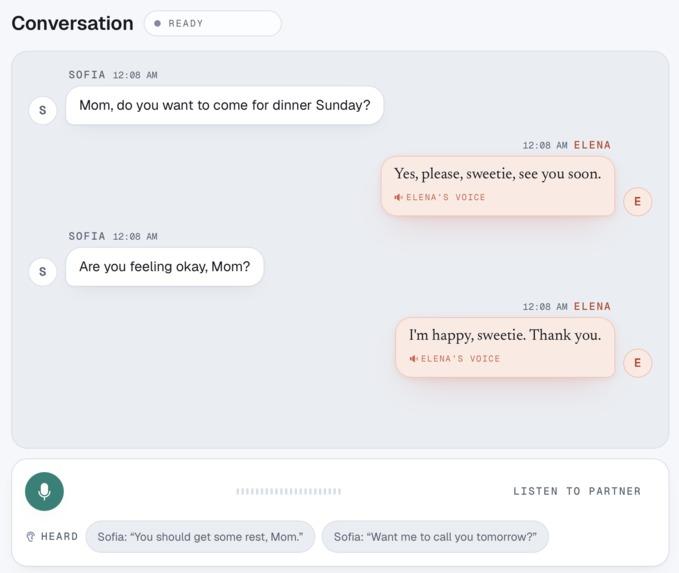Click the Conversation heading
The height and width of the screenshot is (573, 679).
(x=72, y=23)
